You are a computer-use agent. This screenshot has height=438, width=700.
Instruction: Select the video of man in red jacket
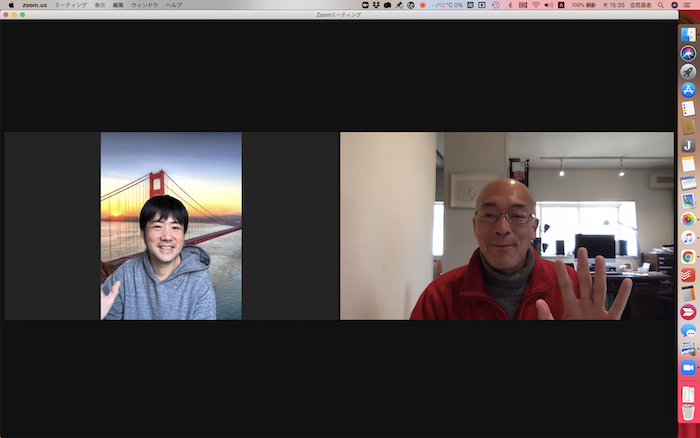[506, 226]
